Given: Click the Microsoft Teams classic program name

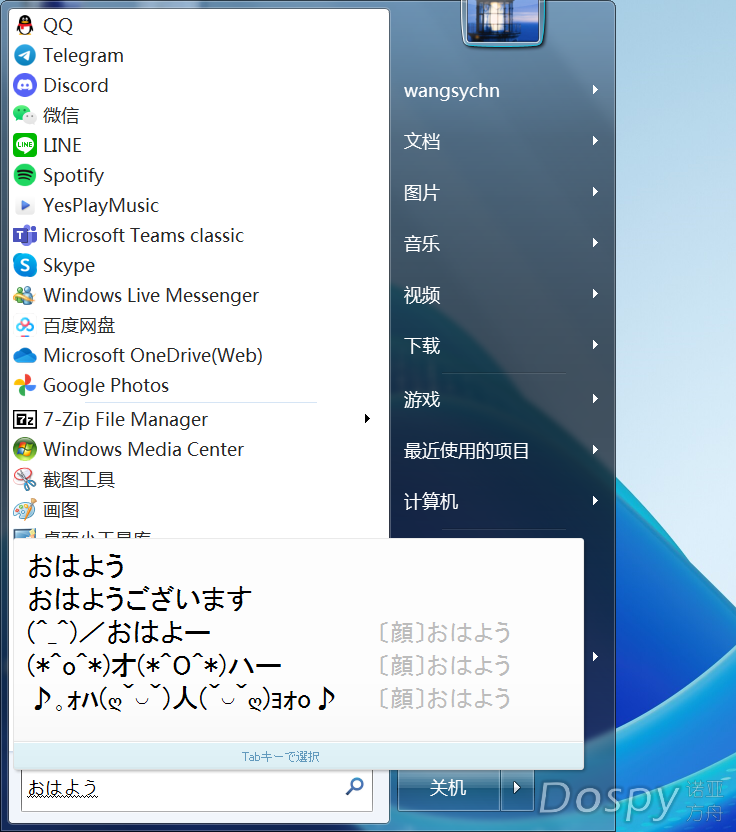Looking at the screenshot, I should tap(143, 236).
